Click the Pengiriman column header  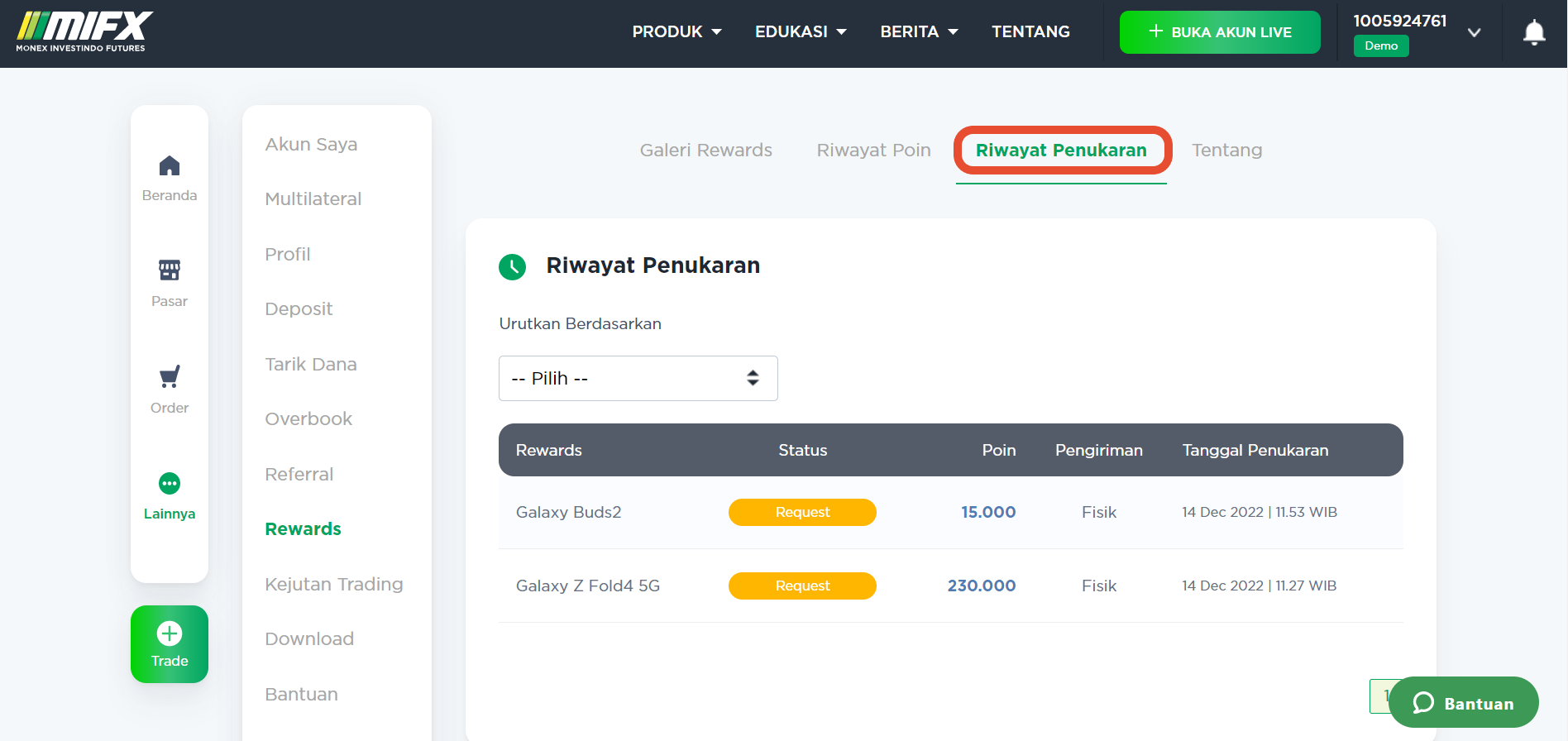(1099, 450)
